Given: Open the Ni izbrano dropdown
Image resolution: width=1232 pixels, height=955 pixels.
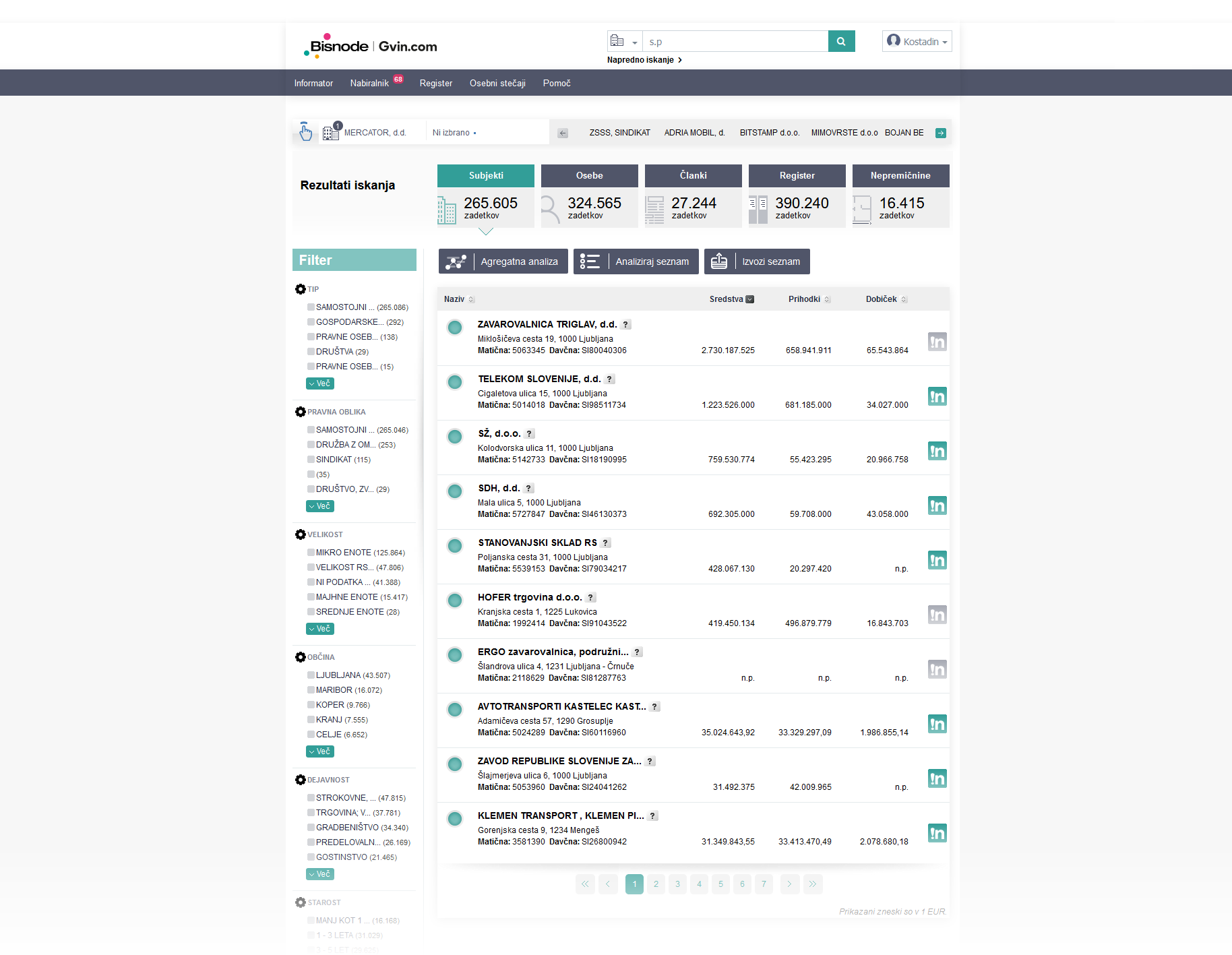Looking at the screenshot, I should pyautogui.click(x=454, y=133).
